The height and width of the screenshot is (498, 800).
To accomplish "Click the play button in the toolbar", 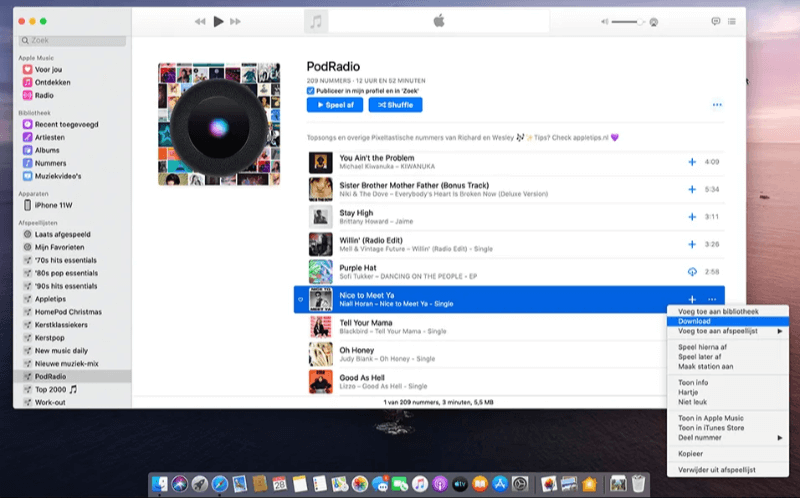I will pos(219,21).
